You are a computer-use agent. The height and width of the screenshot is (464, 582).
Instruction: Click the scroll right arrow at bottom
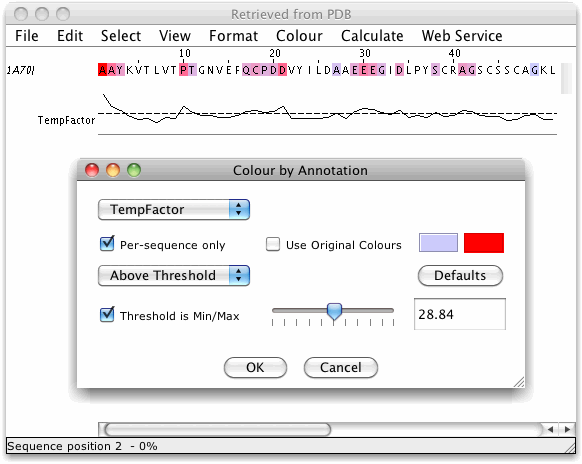[567, 429]
